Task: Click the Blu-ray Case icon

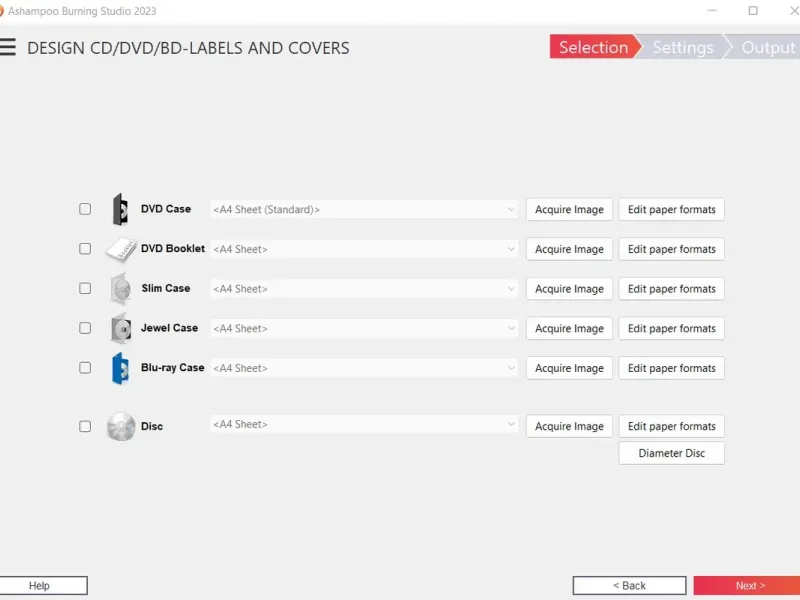Action: coord(120,368)
